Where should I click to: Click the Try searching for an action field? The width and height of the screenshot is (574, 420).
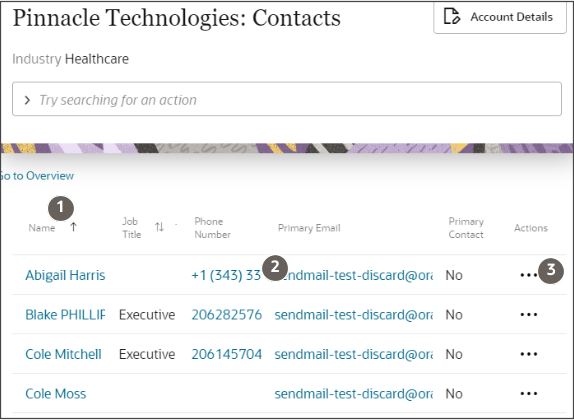pos(287,99)
